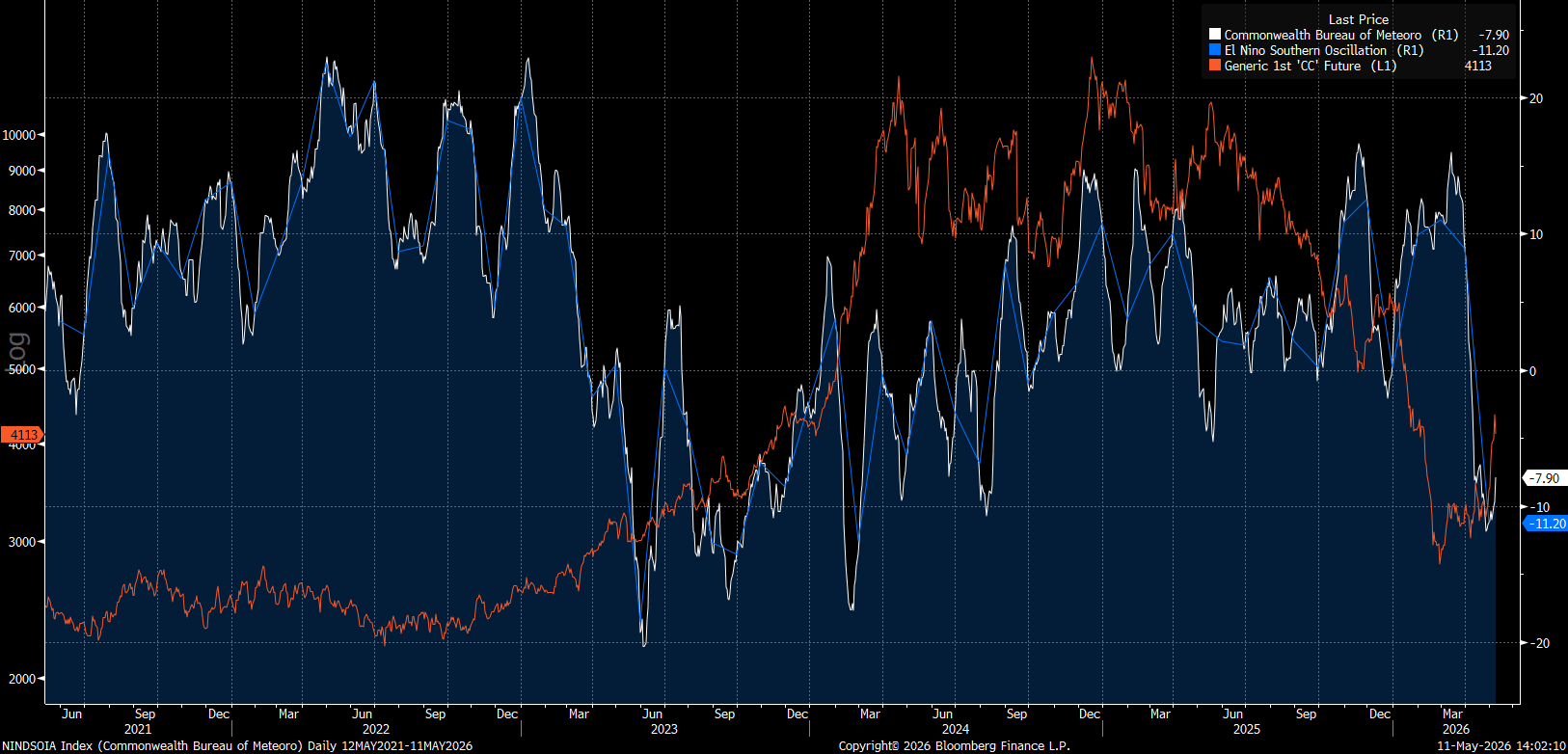This screenshot has height=754, width=1568.
Task: Click the 2024 year label on axis
Action: click(x=955, y=729)
